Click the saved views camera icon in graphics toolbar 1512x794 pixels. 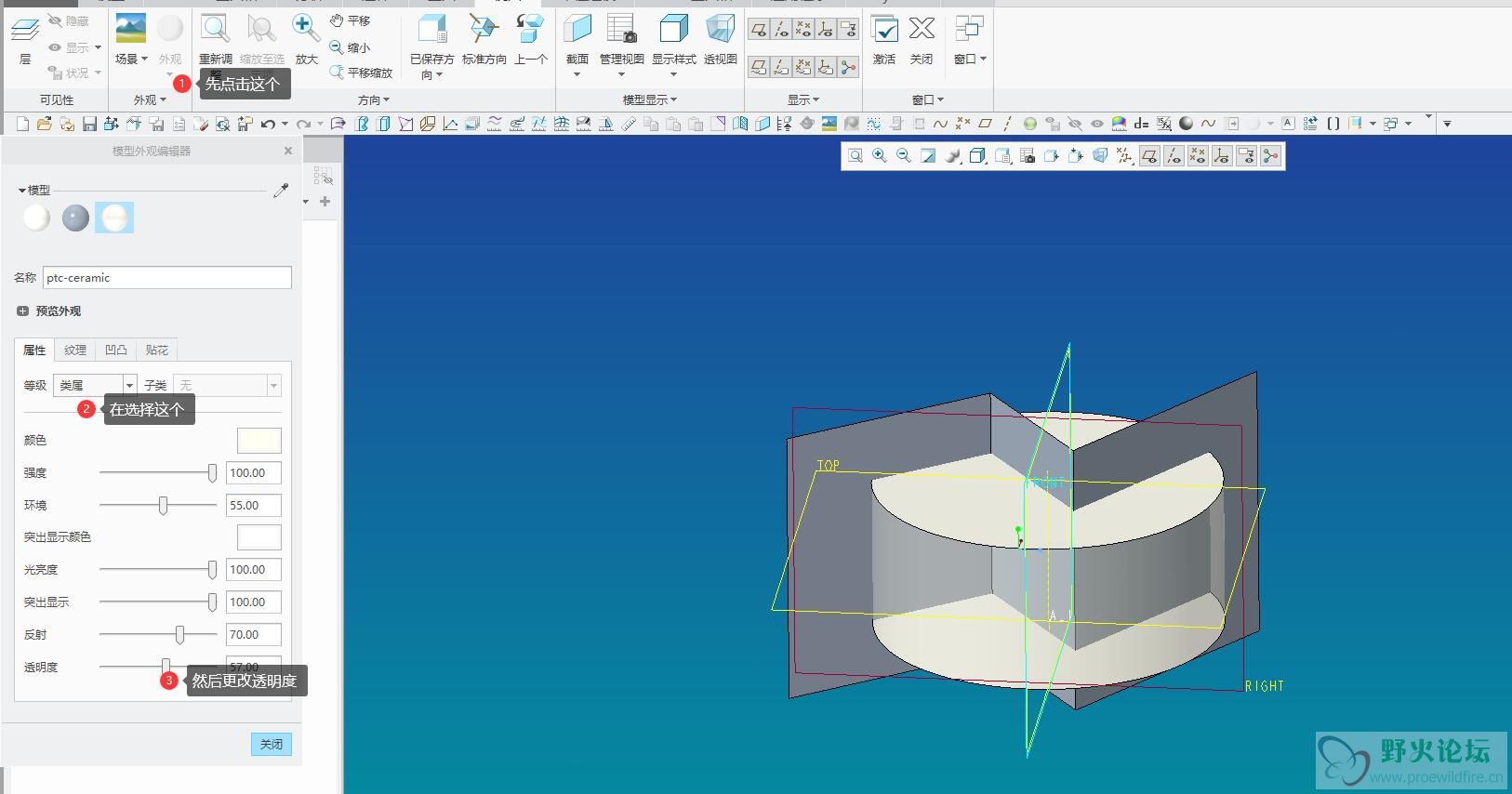tap(1028, 156)
